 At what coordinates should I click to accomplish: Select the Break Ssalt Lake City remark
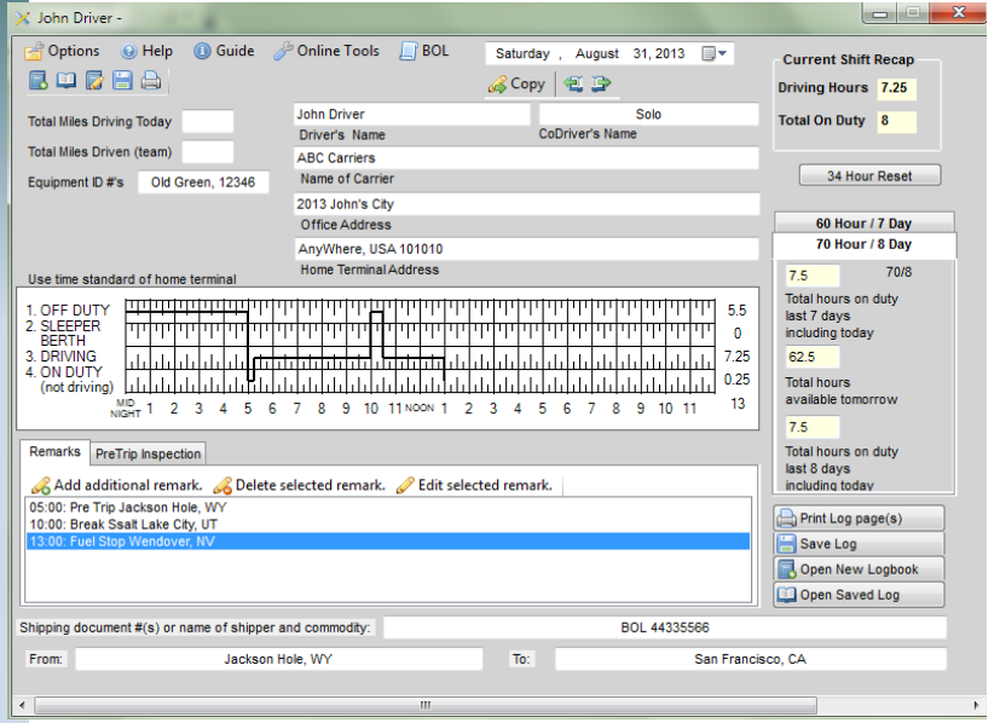(x=124, y=524)
